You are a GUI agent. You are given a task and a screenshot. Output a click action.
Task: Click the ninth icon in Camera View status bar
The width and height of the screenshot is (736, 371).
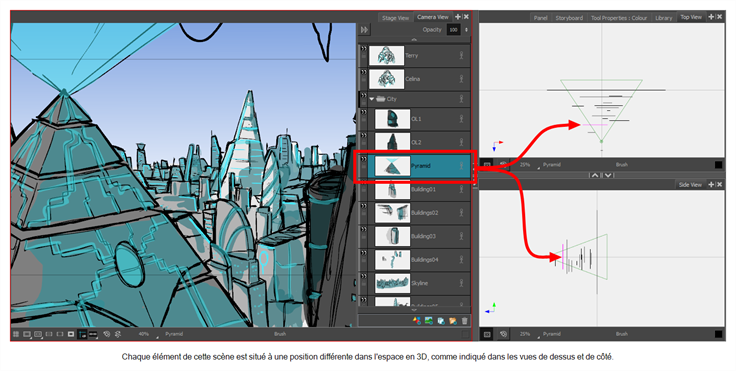coord(107,334)
